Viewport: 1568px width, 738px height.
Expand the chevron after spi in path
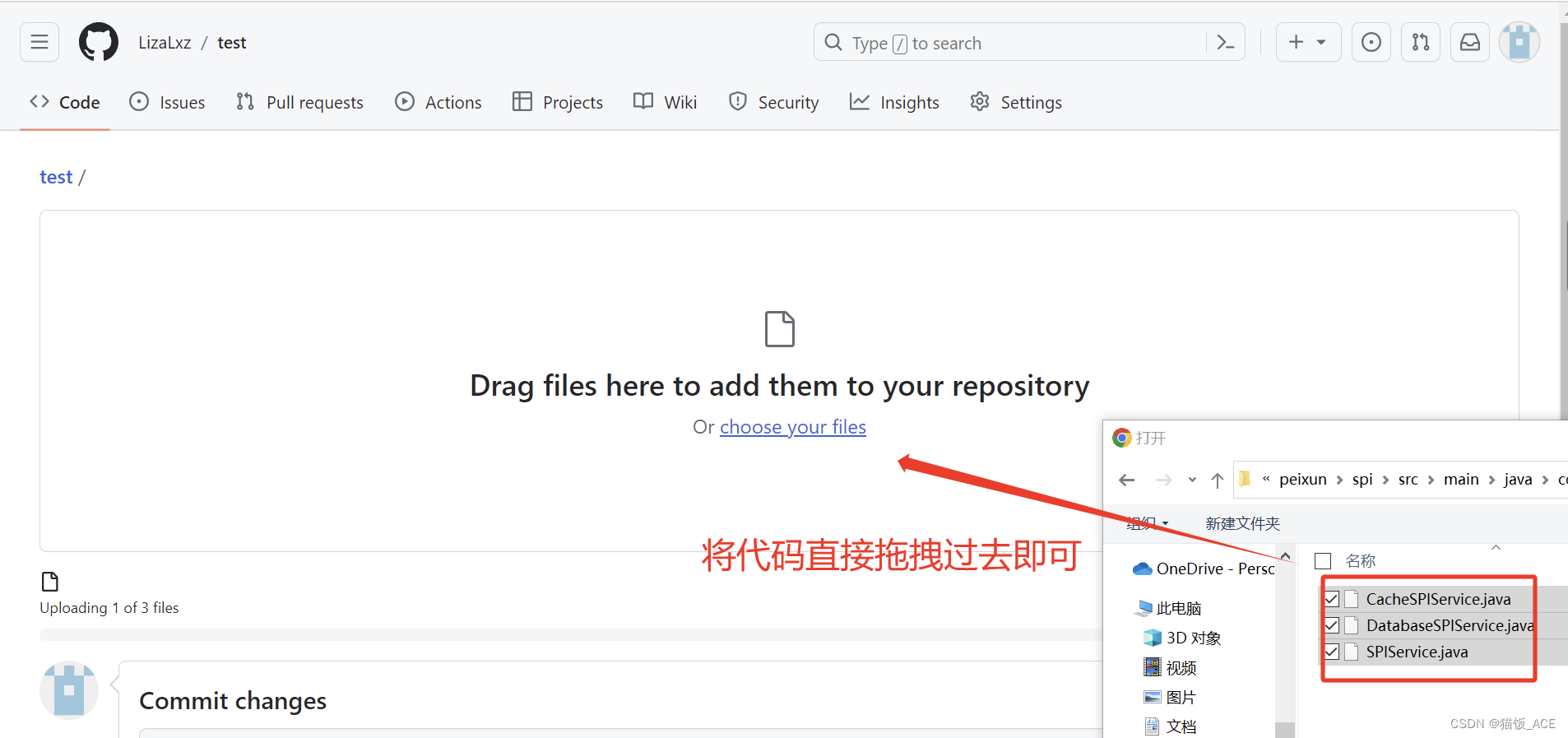[x=1386, y=480]
